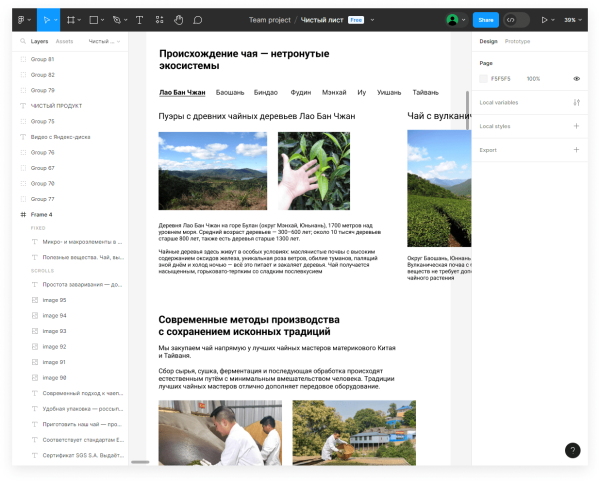Click the blue Share button
Screen dimensions: 600x482
tap(485, 19)
